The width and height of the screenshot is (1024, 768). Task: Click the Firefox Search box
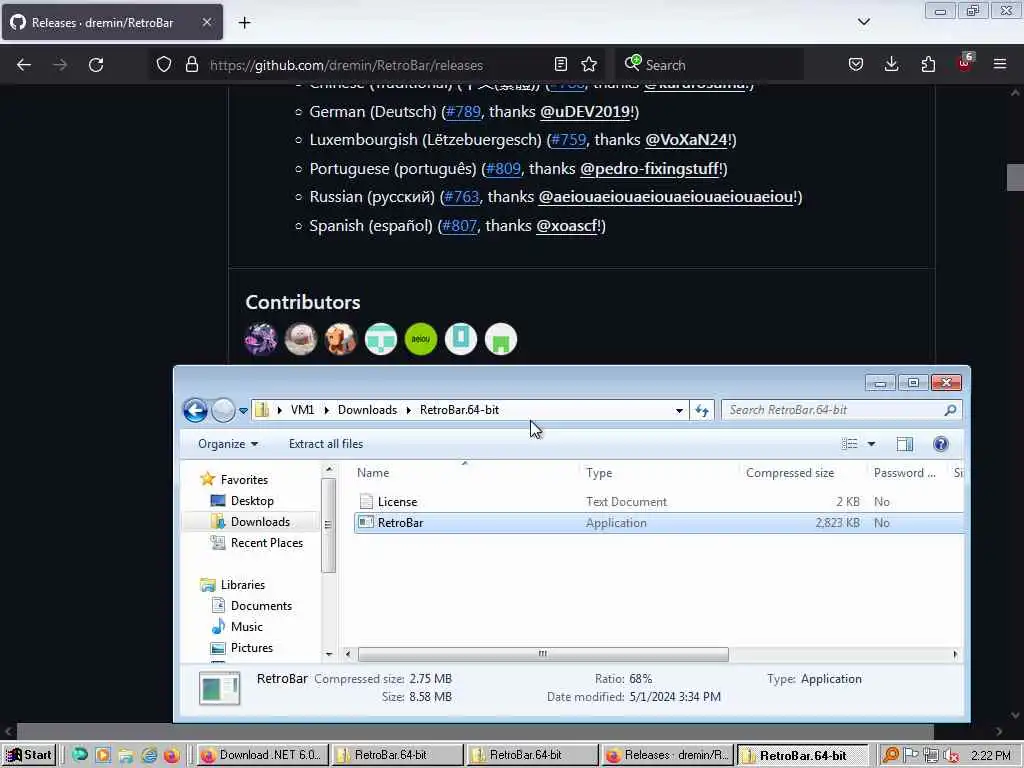tap(709, 65)
